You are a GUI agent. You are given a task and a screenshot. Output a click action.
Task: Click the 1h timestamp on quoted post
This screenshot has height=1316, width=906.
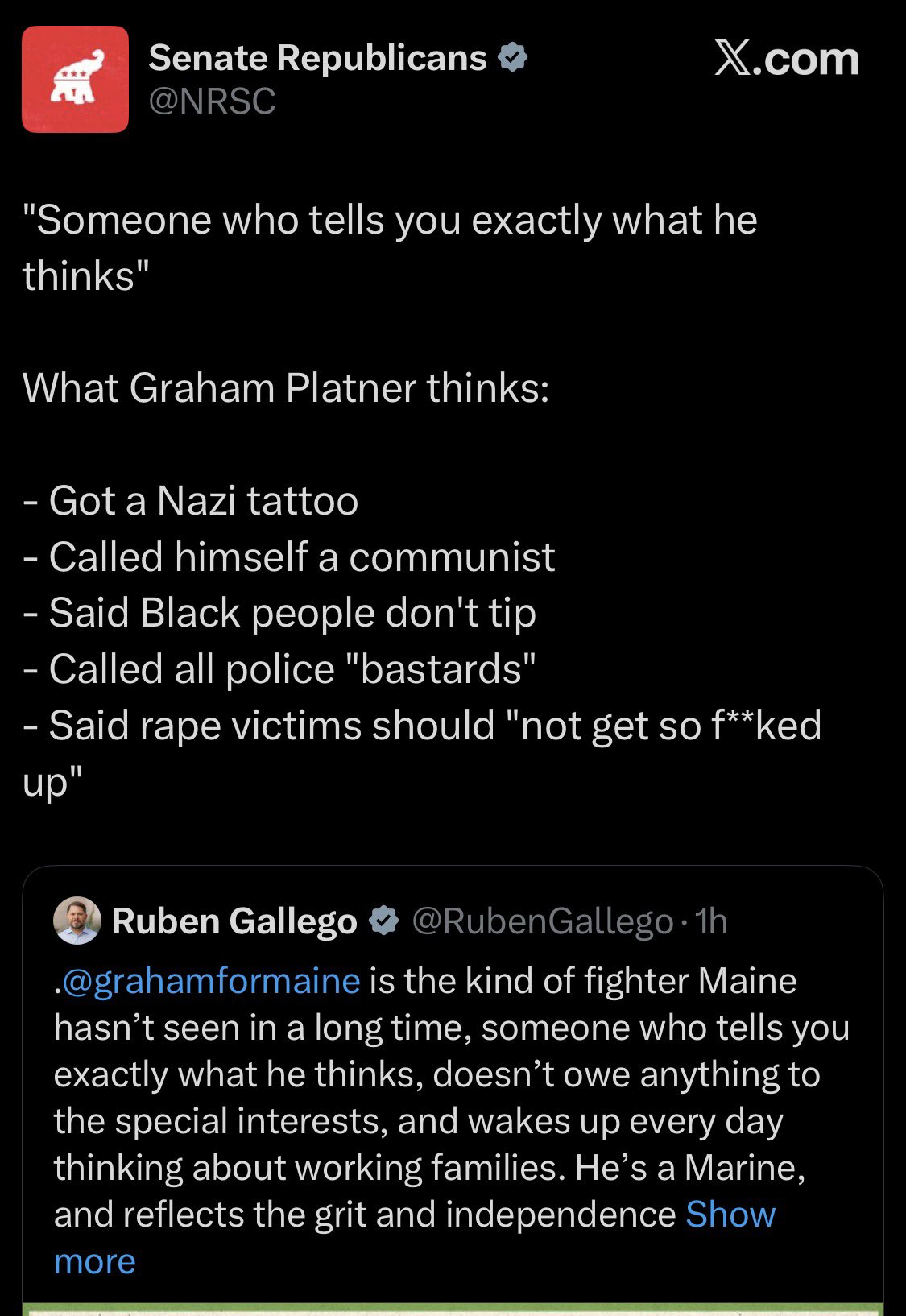click(x=711, y=921)
